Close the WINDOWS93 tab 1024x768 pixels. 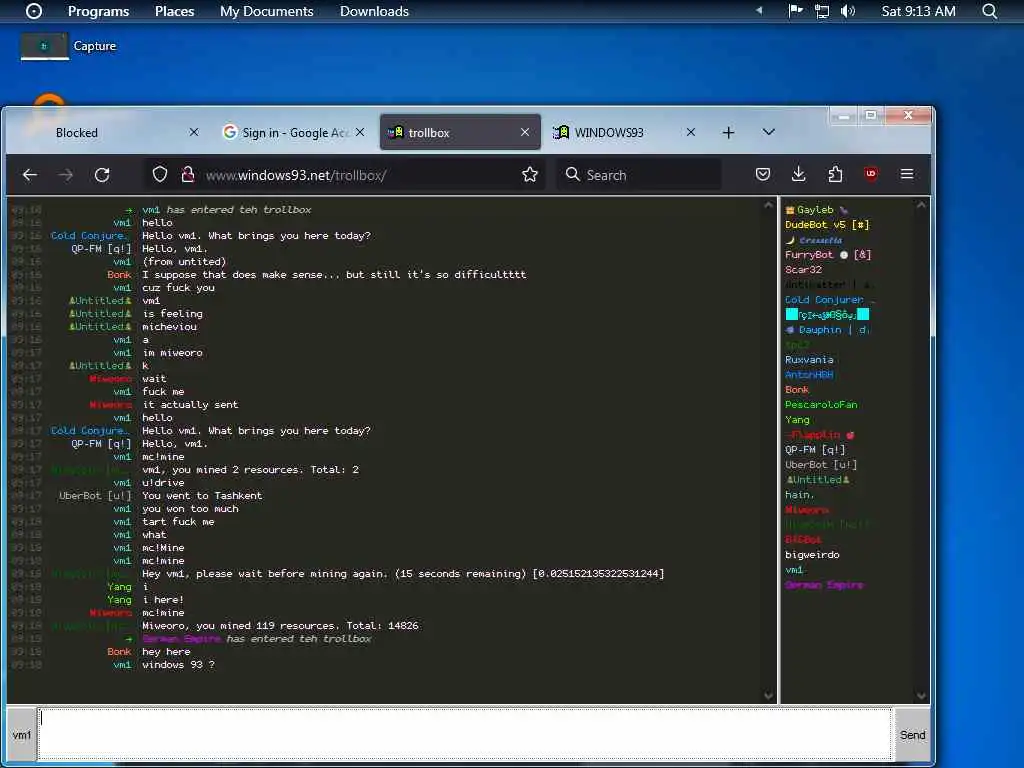pos(691,132)
